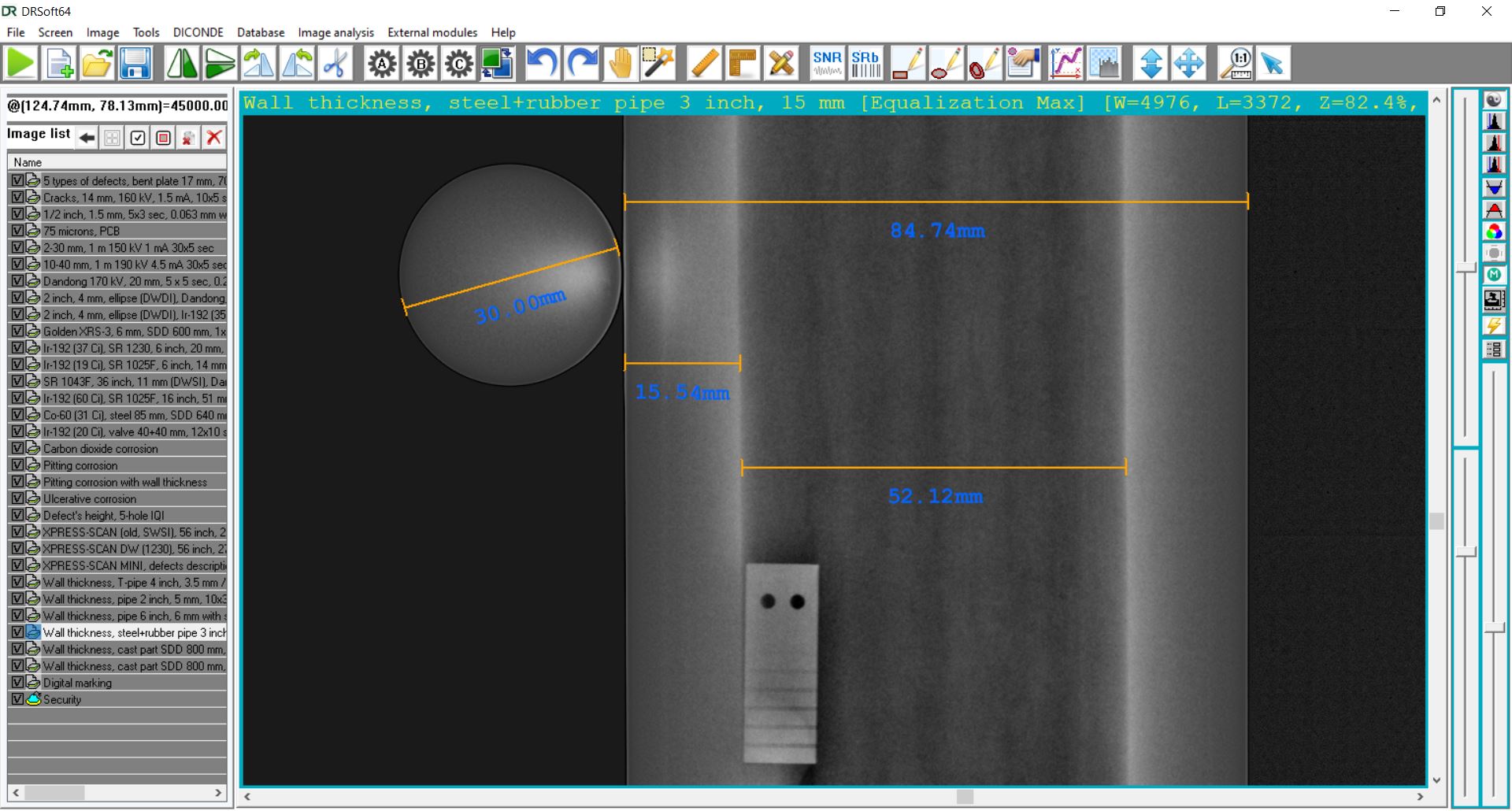Click the upper vertical slider handle on right
1512x811 pixels.
pyautogui.click(x=1466, y=268)
